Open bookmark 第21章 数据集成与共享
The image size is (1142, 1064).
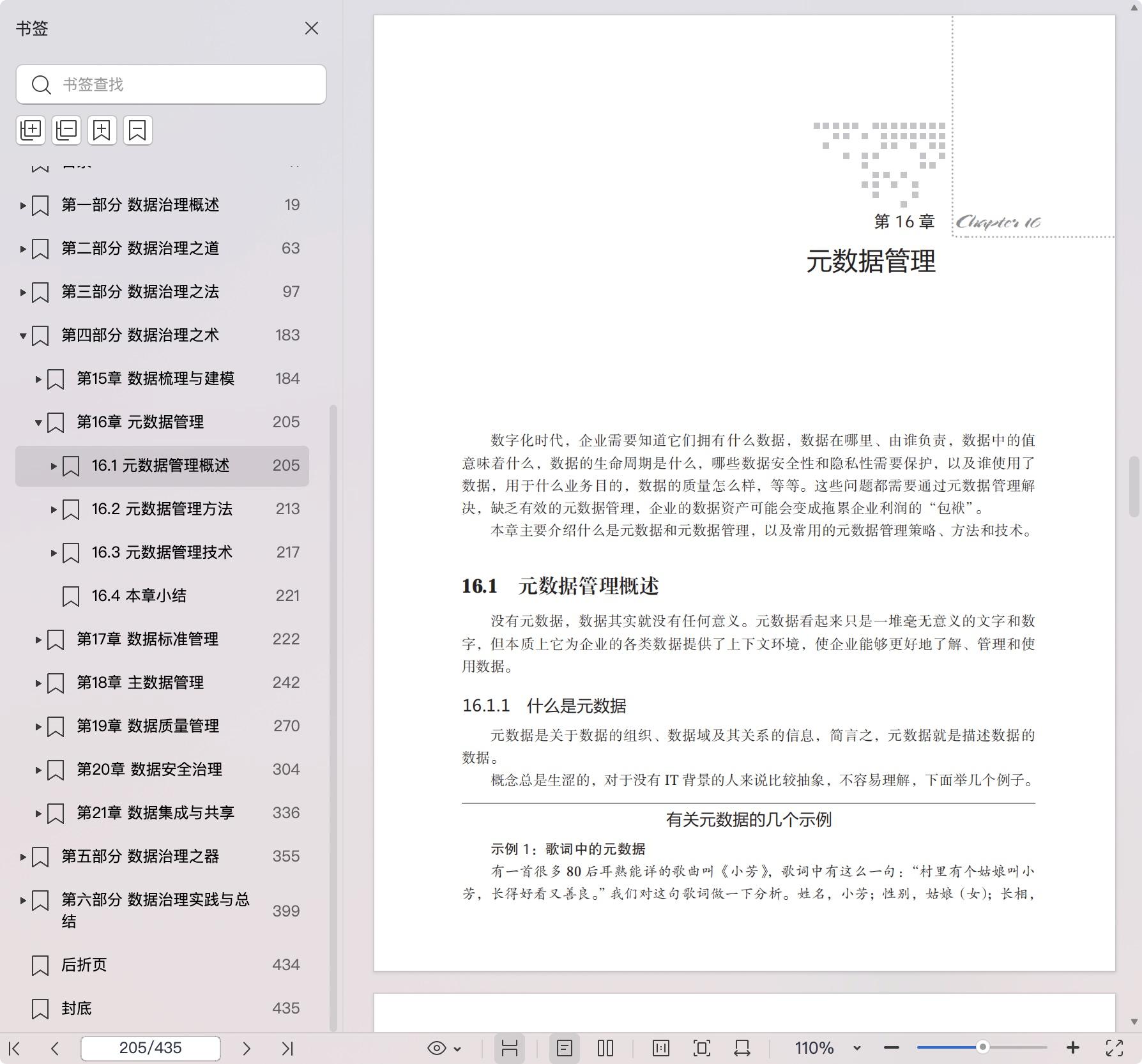click(x=155, y=813)
